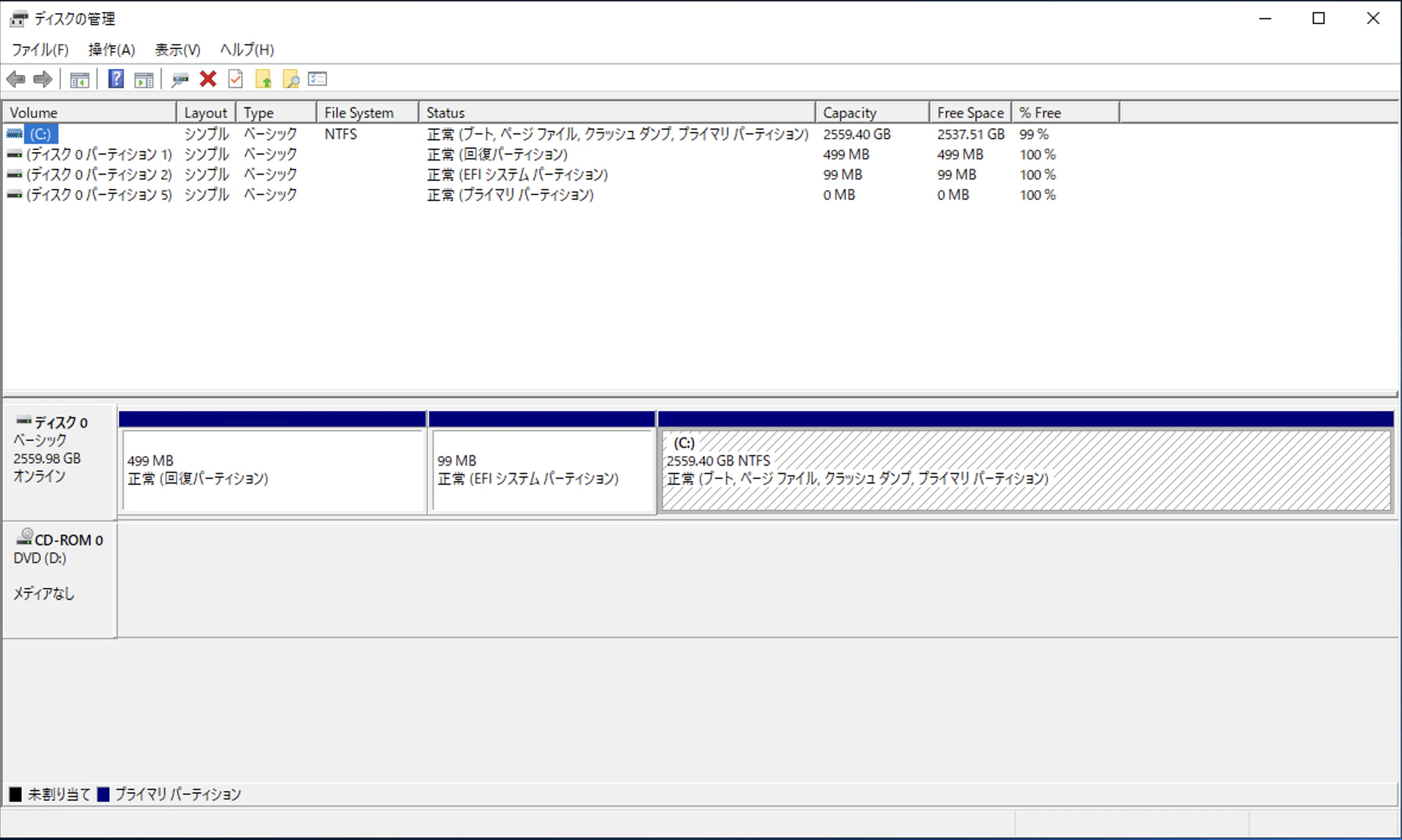
Task: Click the properties checkmark document icon
Action: pyautogui.click(x=236, y=78)
